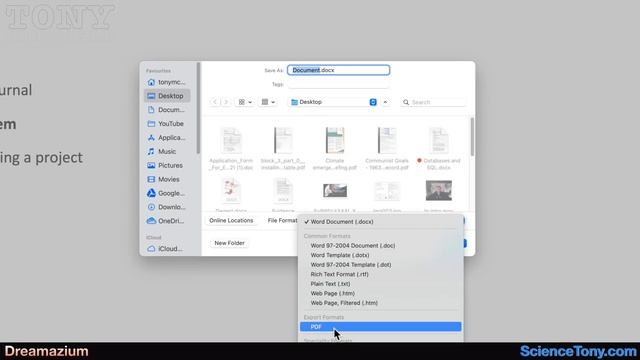
Task: Open Google Drive in the sidebar
Action: pos(167,193)
